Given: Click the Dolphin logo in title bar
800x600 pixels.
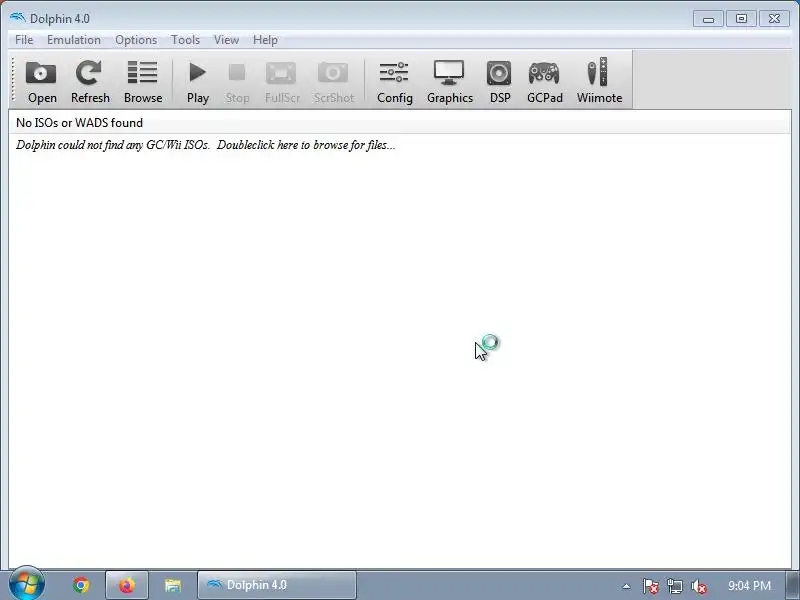Looking at the screenshot, I should pos(17,18).
